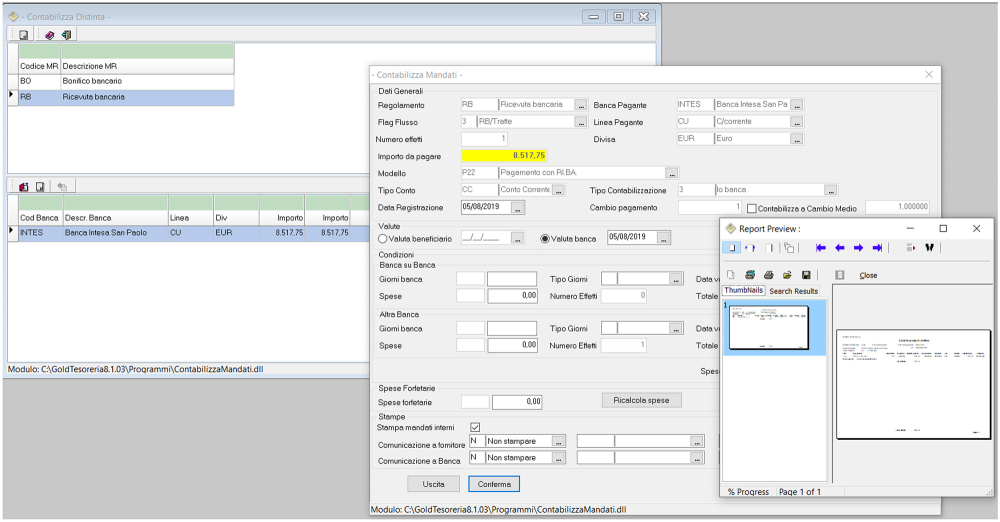Click the Ricalcola spese button
Image resolution: width=1000 pixels, height=522 pixels.
(641, 400)
